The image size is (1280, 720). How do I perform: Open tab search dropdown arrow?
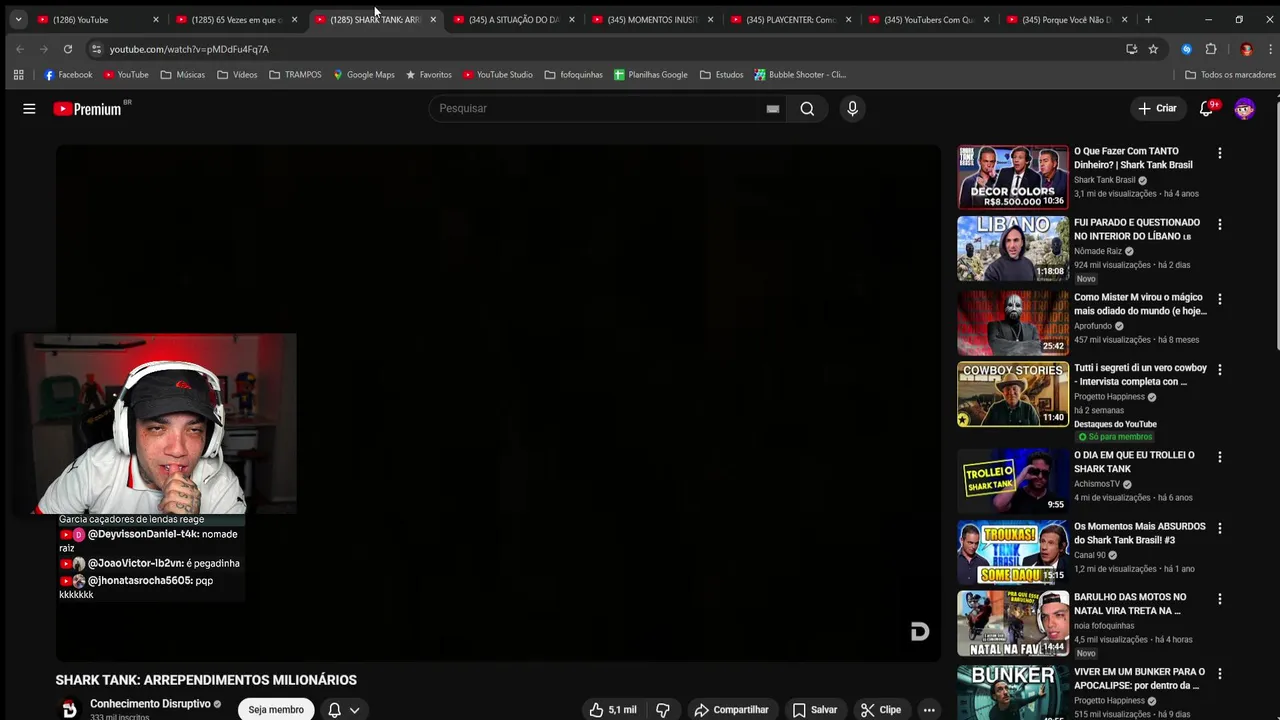(18, 19)
